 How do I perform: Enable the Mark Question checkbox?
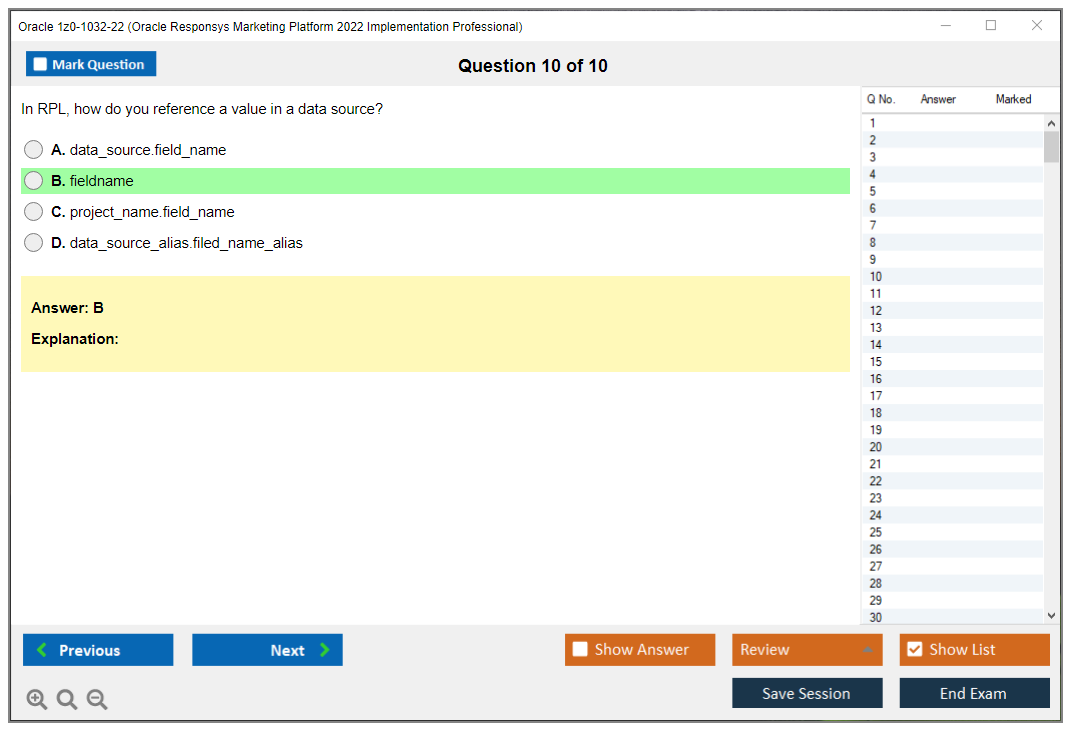pyautogui.click(x=40, y=63)
